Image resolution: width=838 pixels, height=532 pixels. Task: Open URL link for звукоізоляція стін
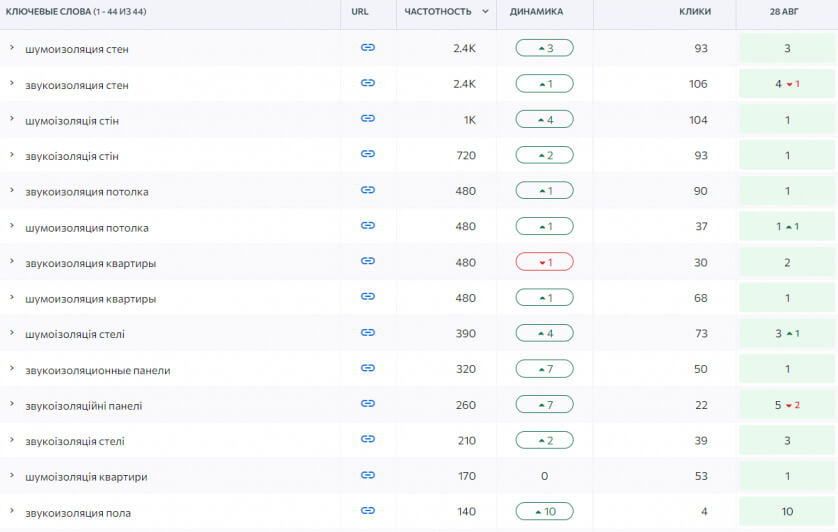368,154
